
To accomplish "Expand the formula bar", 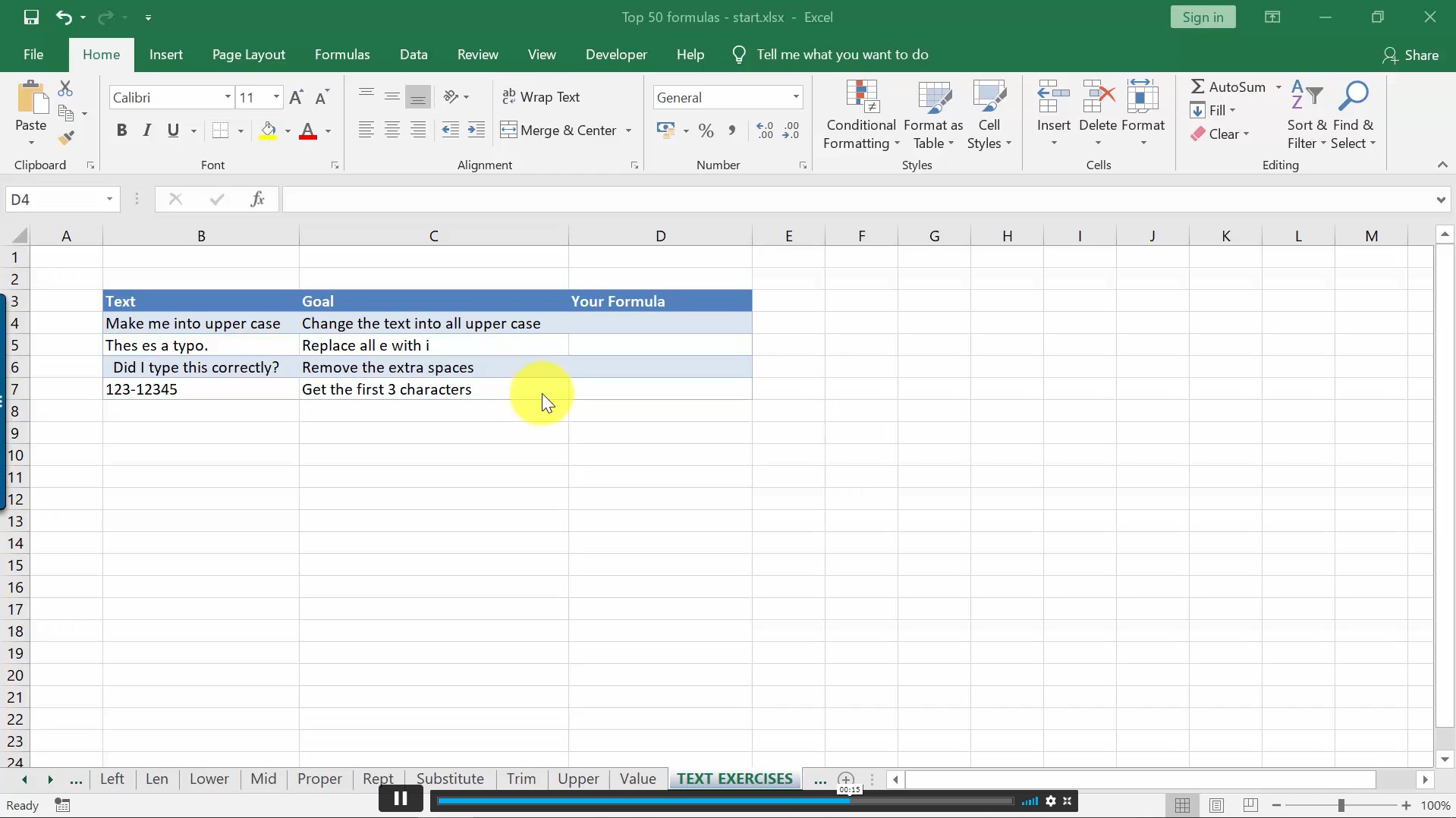I will pos(1441,200).
